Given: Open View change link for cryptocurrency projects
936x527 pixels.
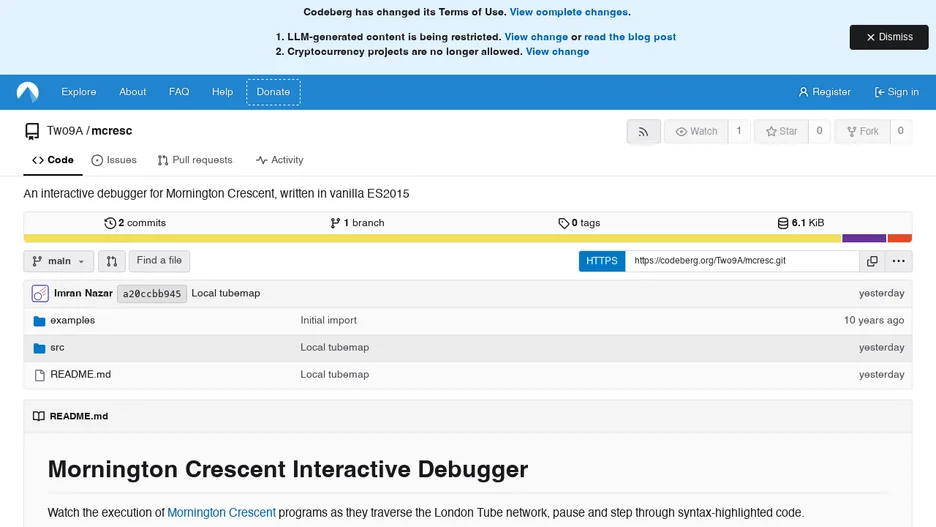Looking at the screenshot, I should coord(557,52).
